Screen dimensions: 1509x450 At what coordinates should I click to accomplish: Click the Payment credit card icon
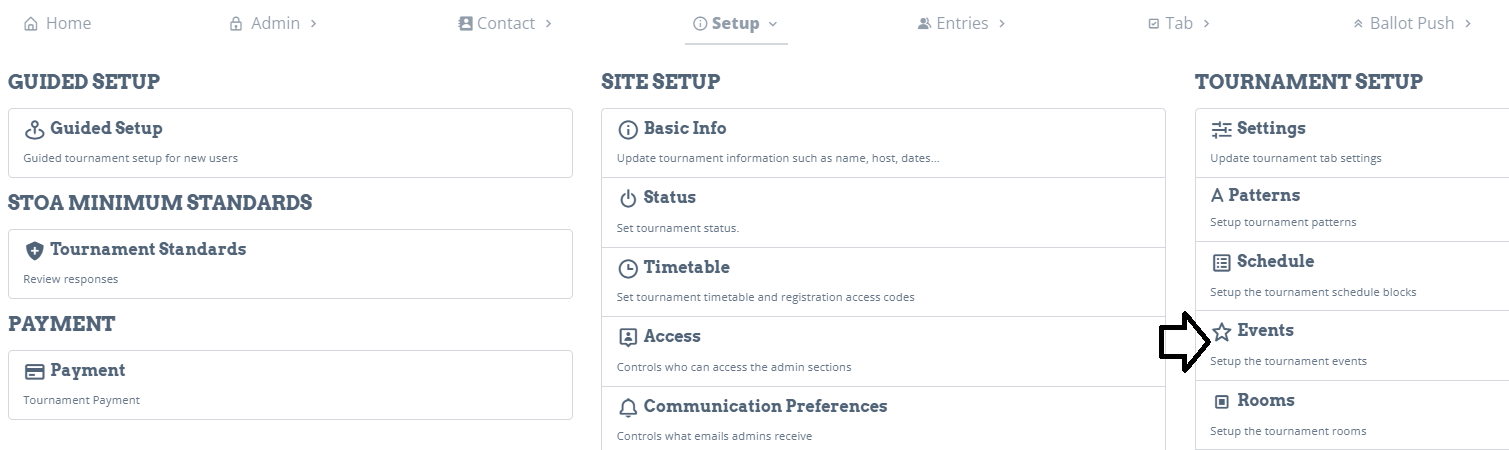pos(34,371)
